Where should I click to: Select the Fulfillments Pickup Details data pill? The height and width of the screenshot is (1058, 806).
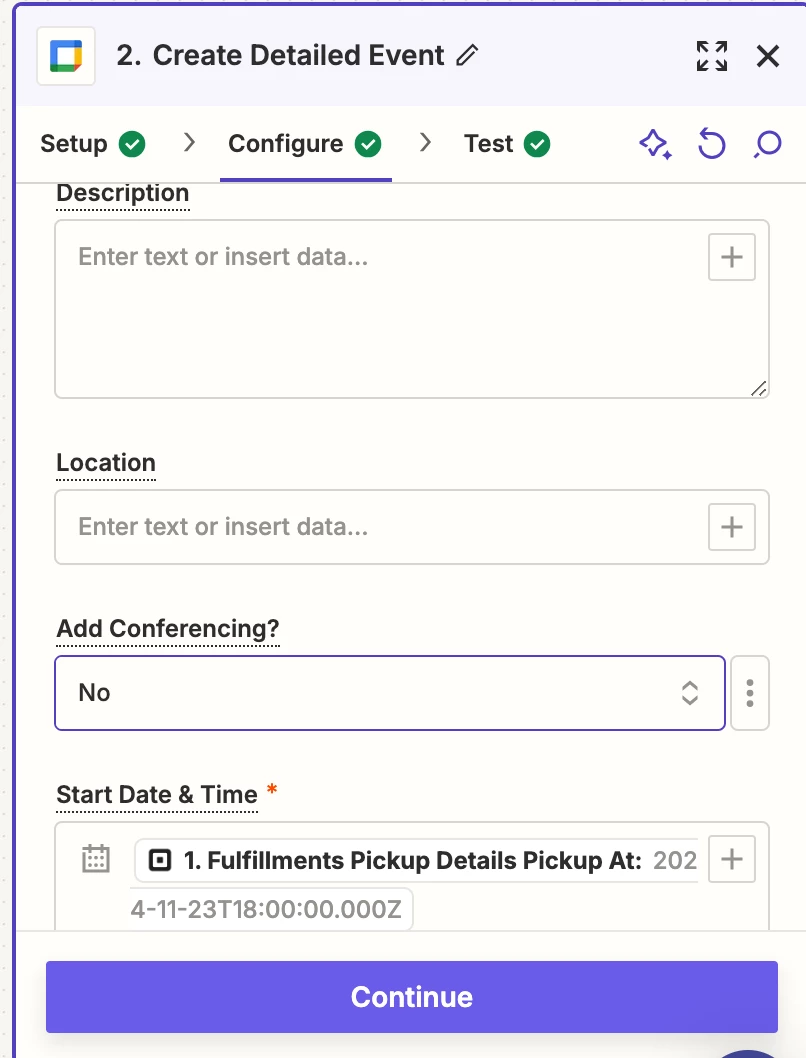[410, 861]
